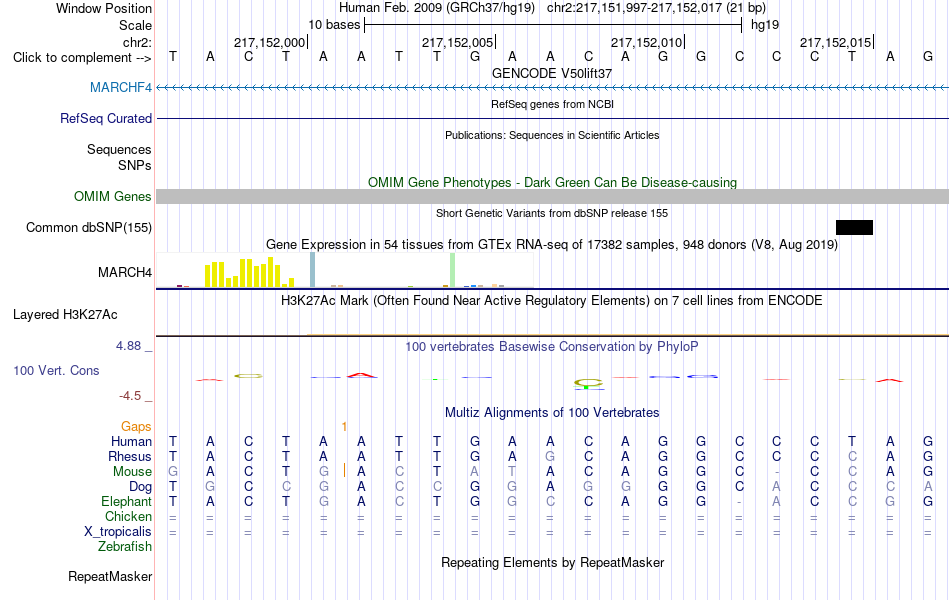Screen dimensions: 950x600
Task: Click the Scale label
Action: (x=135, y=25)
